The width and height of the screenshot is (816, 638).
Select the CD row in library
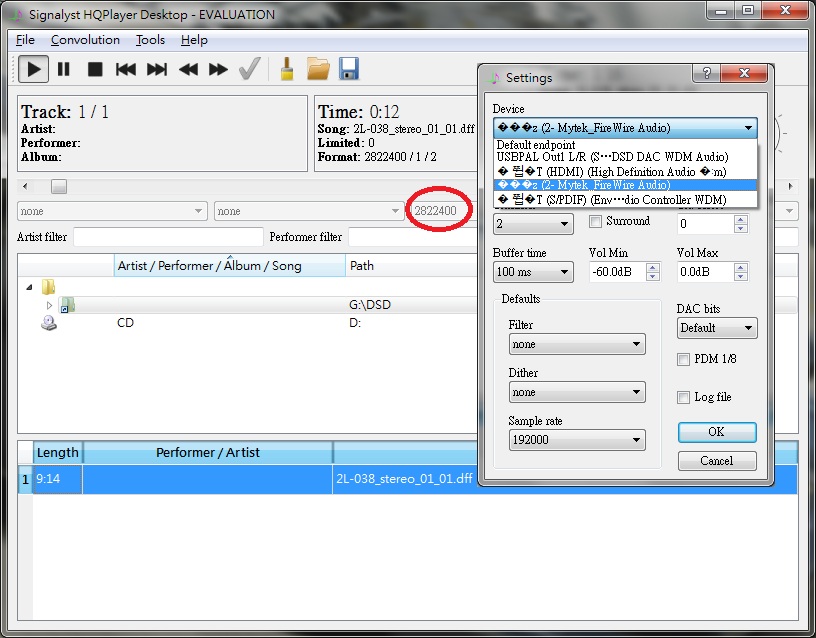248,323
